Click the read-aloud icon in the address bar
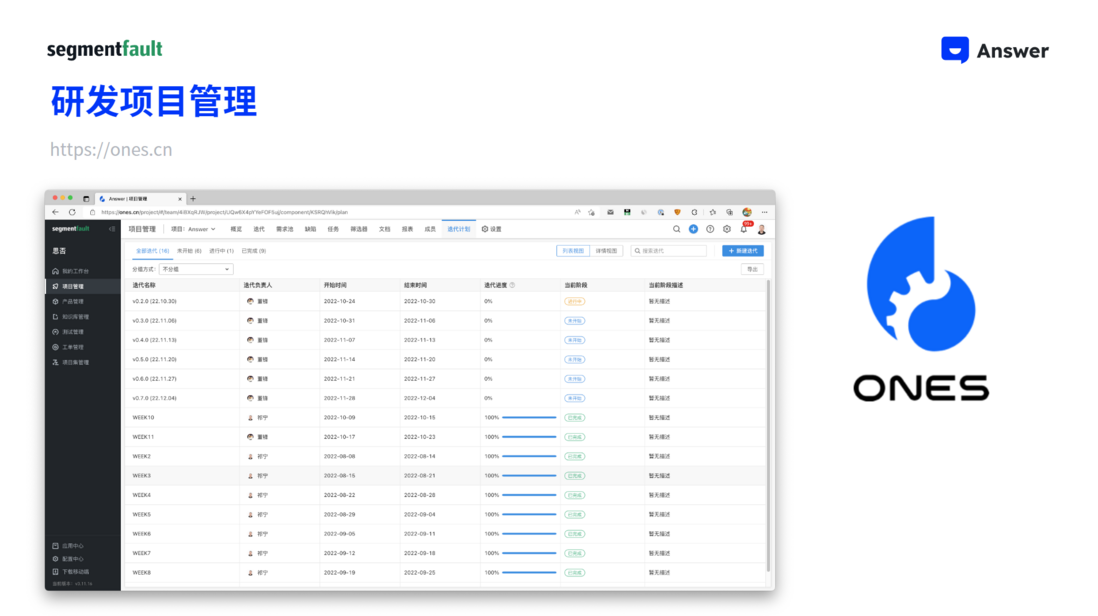This screenshot has height=616, width=1098. (578, 212)
